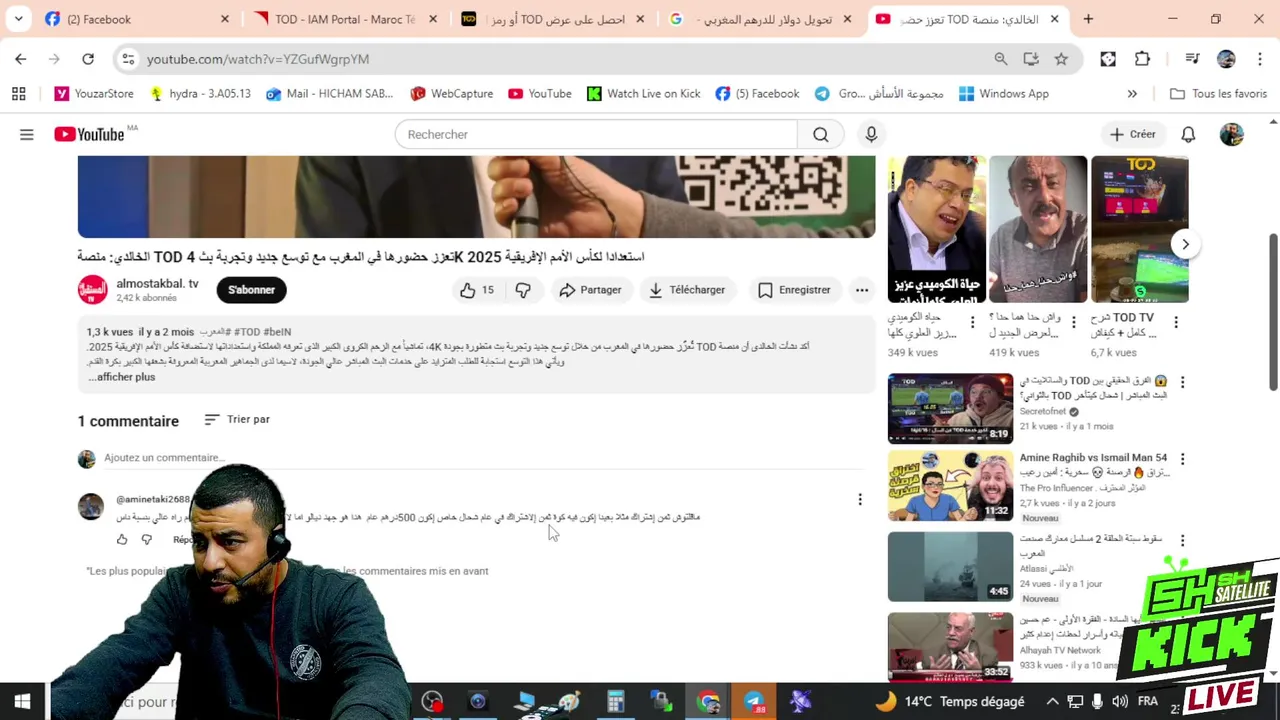Download the video with Télécharger
The height and width of the screenshot is (720, 1280).
(x=687, y=290)
